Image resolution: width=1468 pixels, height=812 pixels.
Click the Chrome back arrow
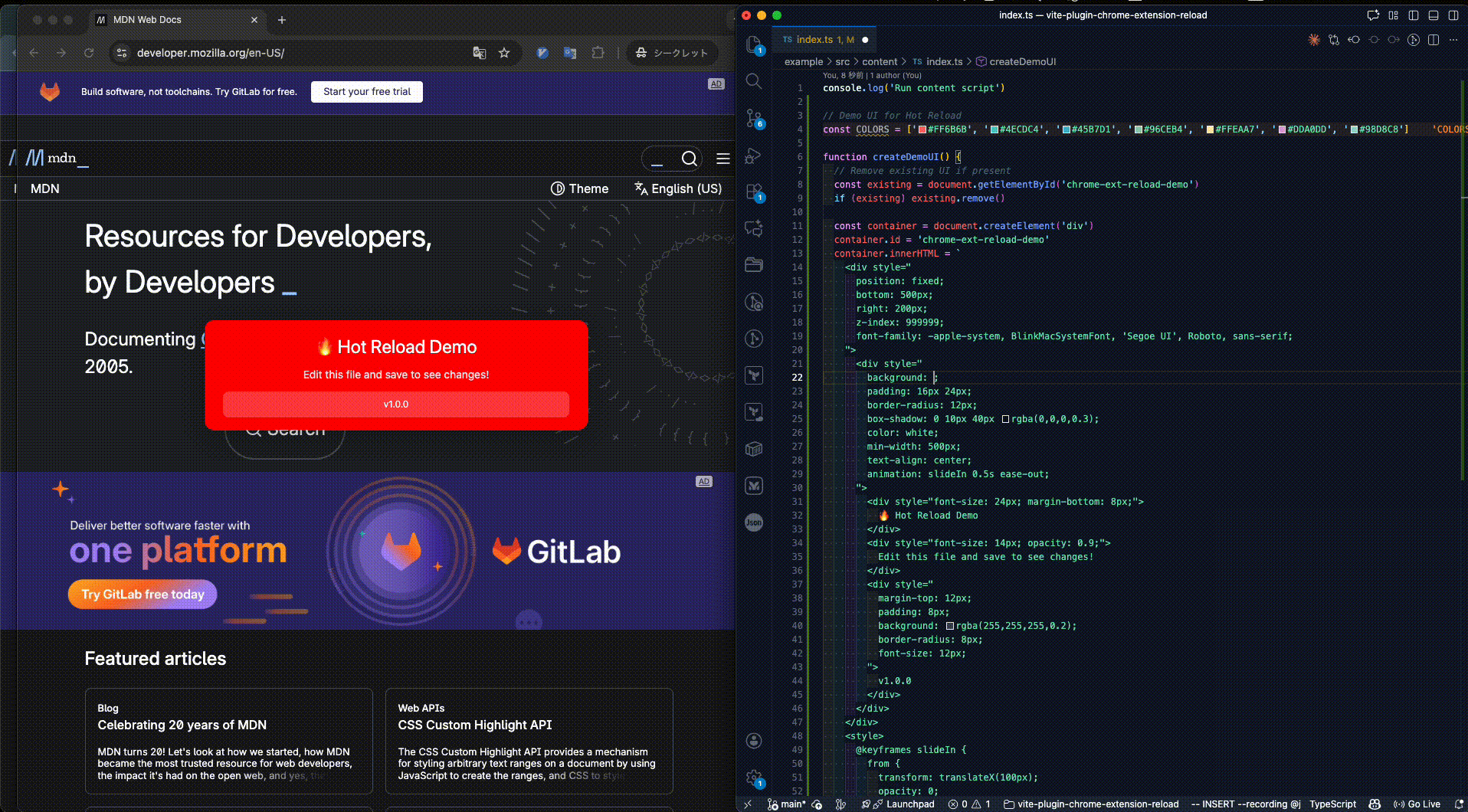[34, 53]
